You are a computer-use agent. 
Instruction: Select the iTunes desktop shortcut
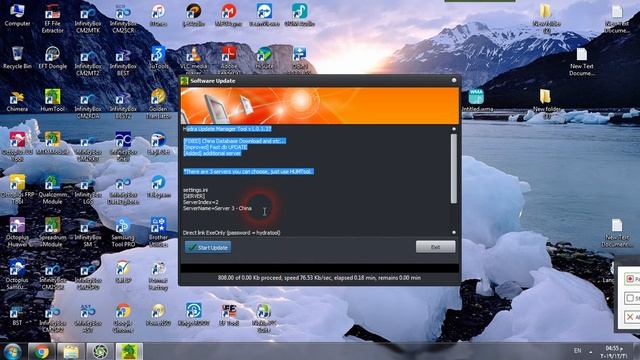point(158,16)
